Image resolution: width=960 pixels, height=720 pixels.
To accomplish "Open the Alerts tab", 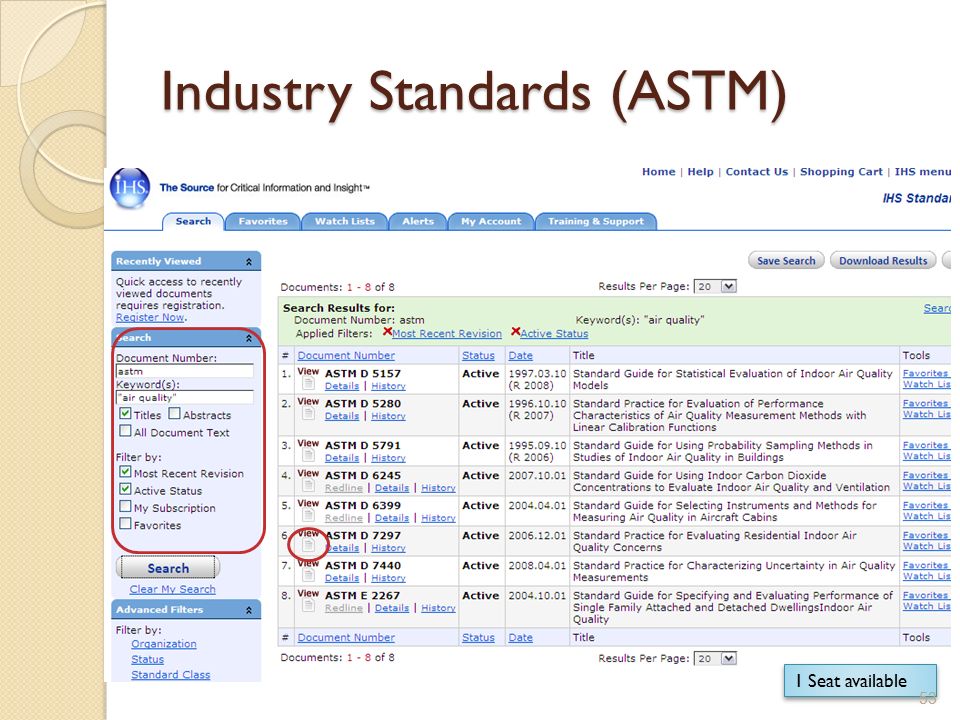I will pyautogui.click(x=418, y=222).
